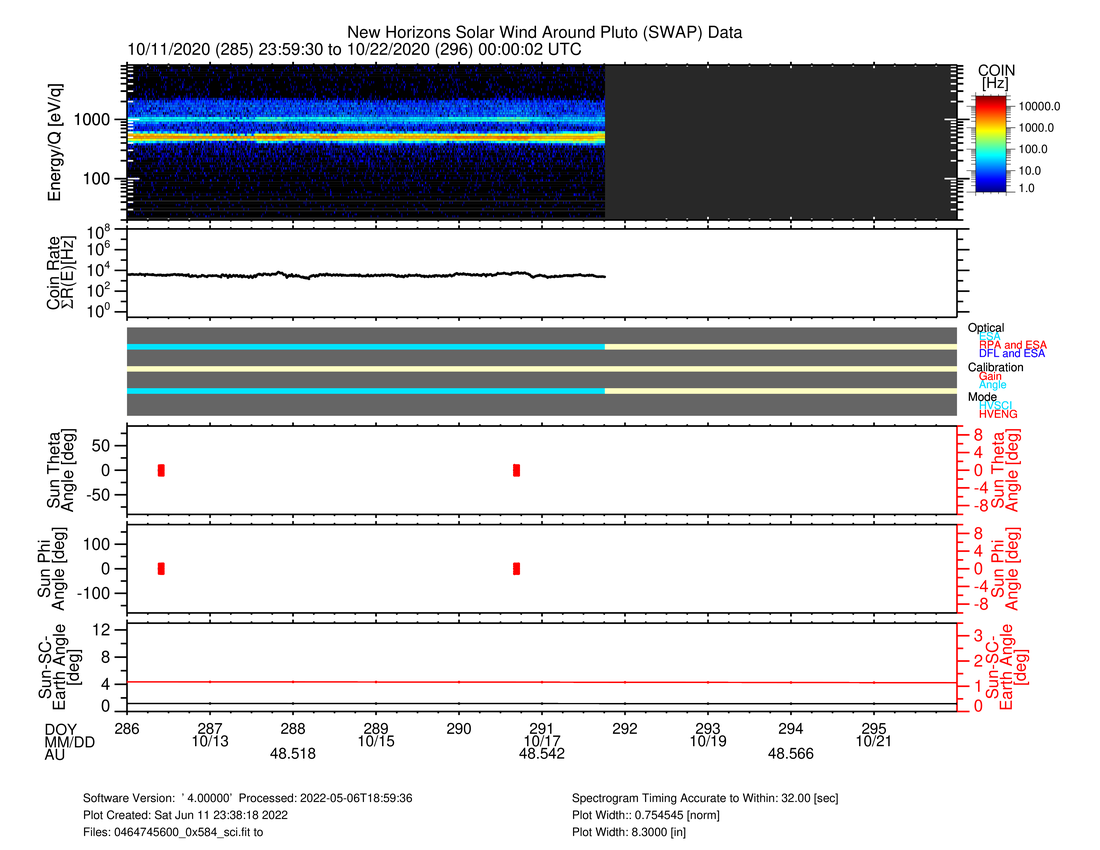Click the cyan 'Angle' calibration legend label
The height and width of the screenshot is (850, 1100).
point(992,385)
